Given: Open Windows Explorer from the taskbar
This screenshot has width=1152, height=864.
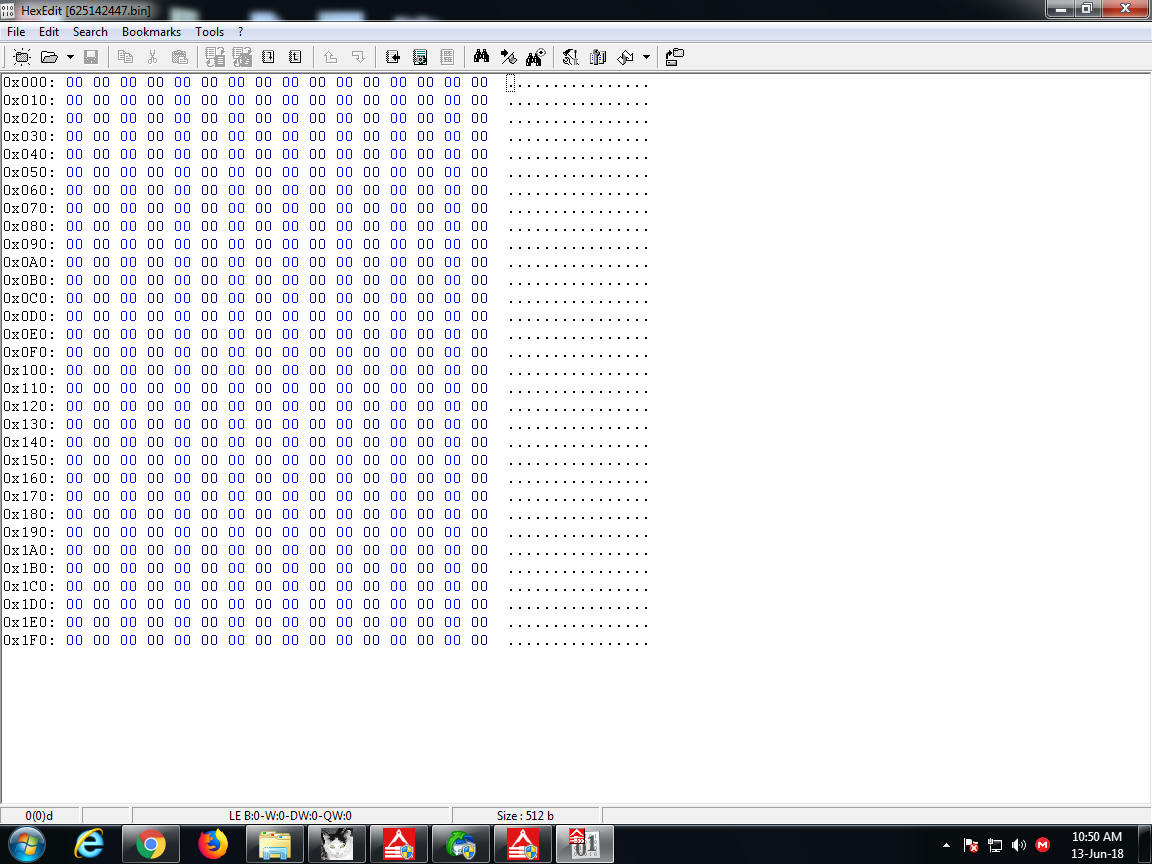Looking at the screenshot, I should 275,844.
